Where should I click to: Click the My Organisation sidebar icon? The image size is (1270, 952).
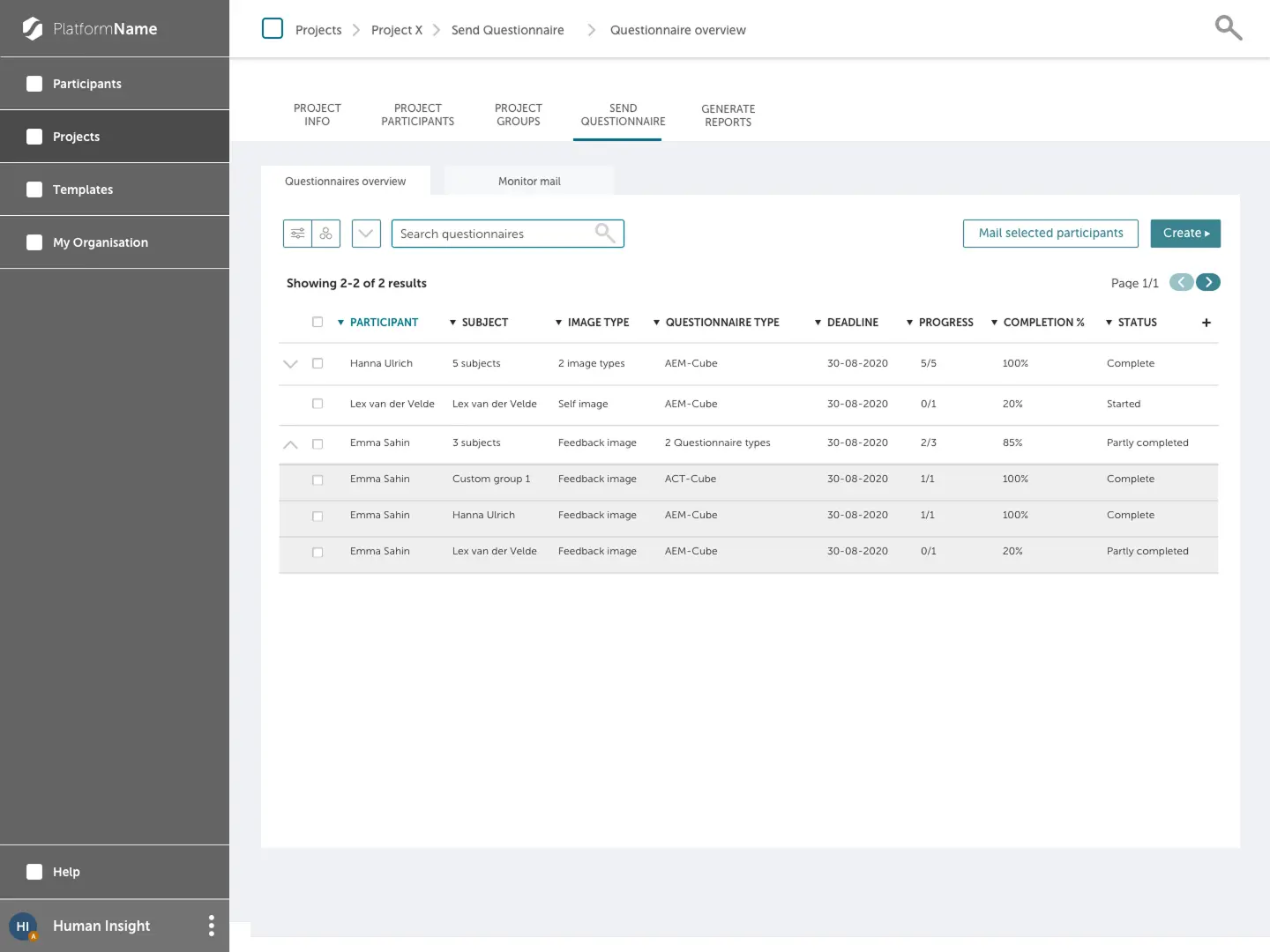pos(34,242)
